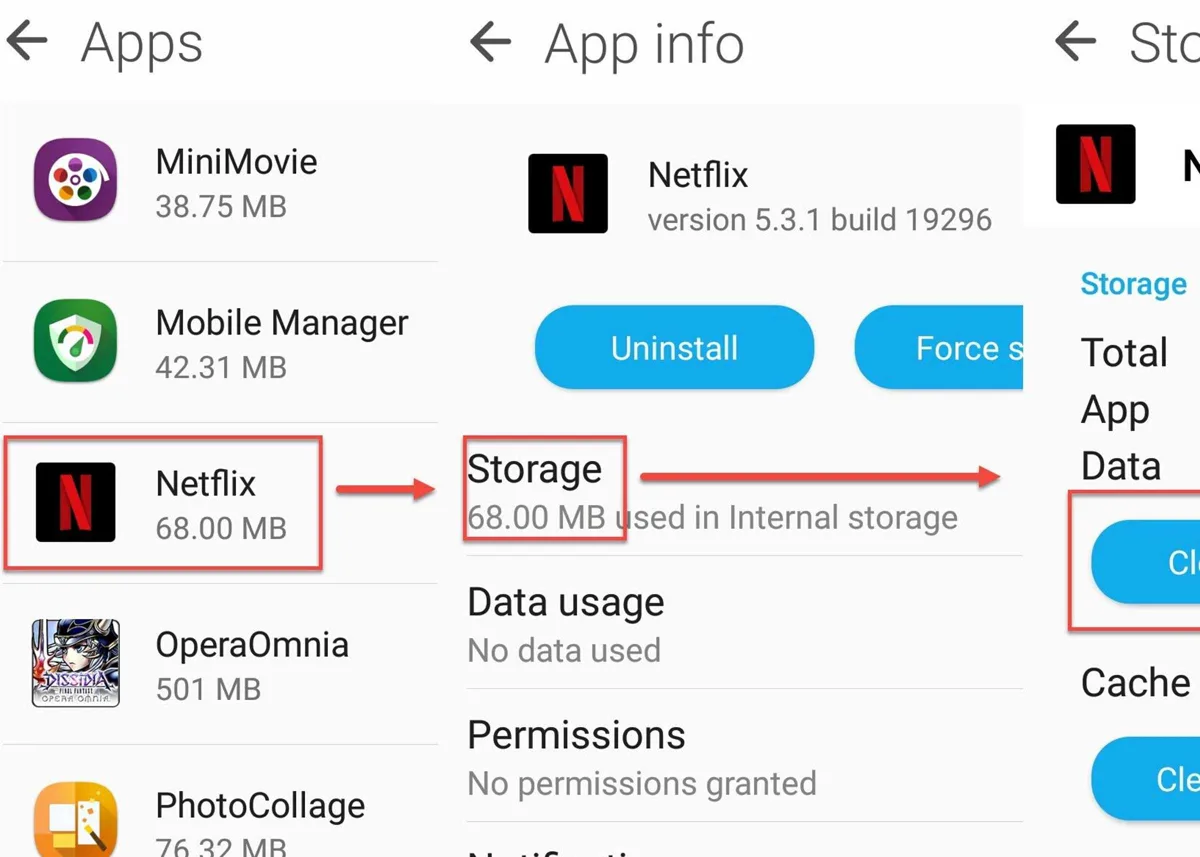Open the Permissions entry
The height and width of the screenshot is (857, 1200).
[744, 756]
